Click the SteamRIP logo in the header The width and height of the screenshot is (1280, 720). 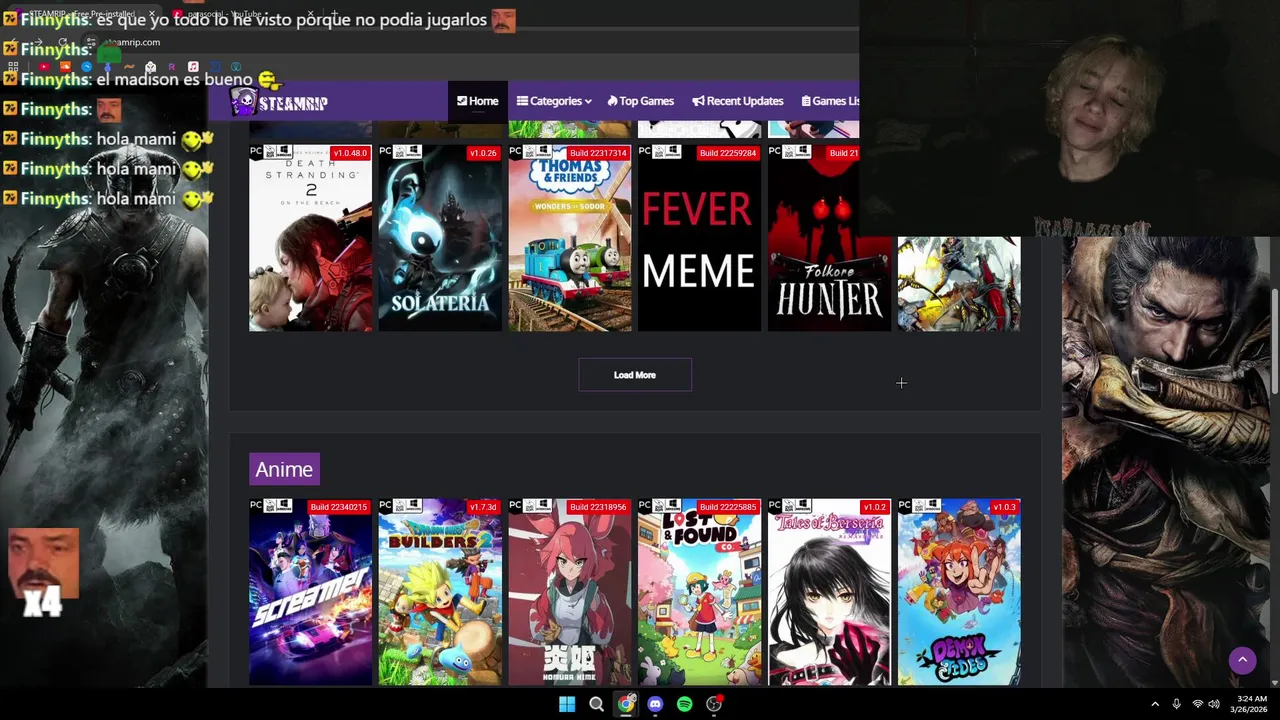click(x=279, y=101)
